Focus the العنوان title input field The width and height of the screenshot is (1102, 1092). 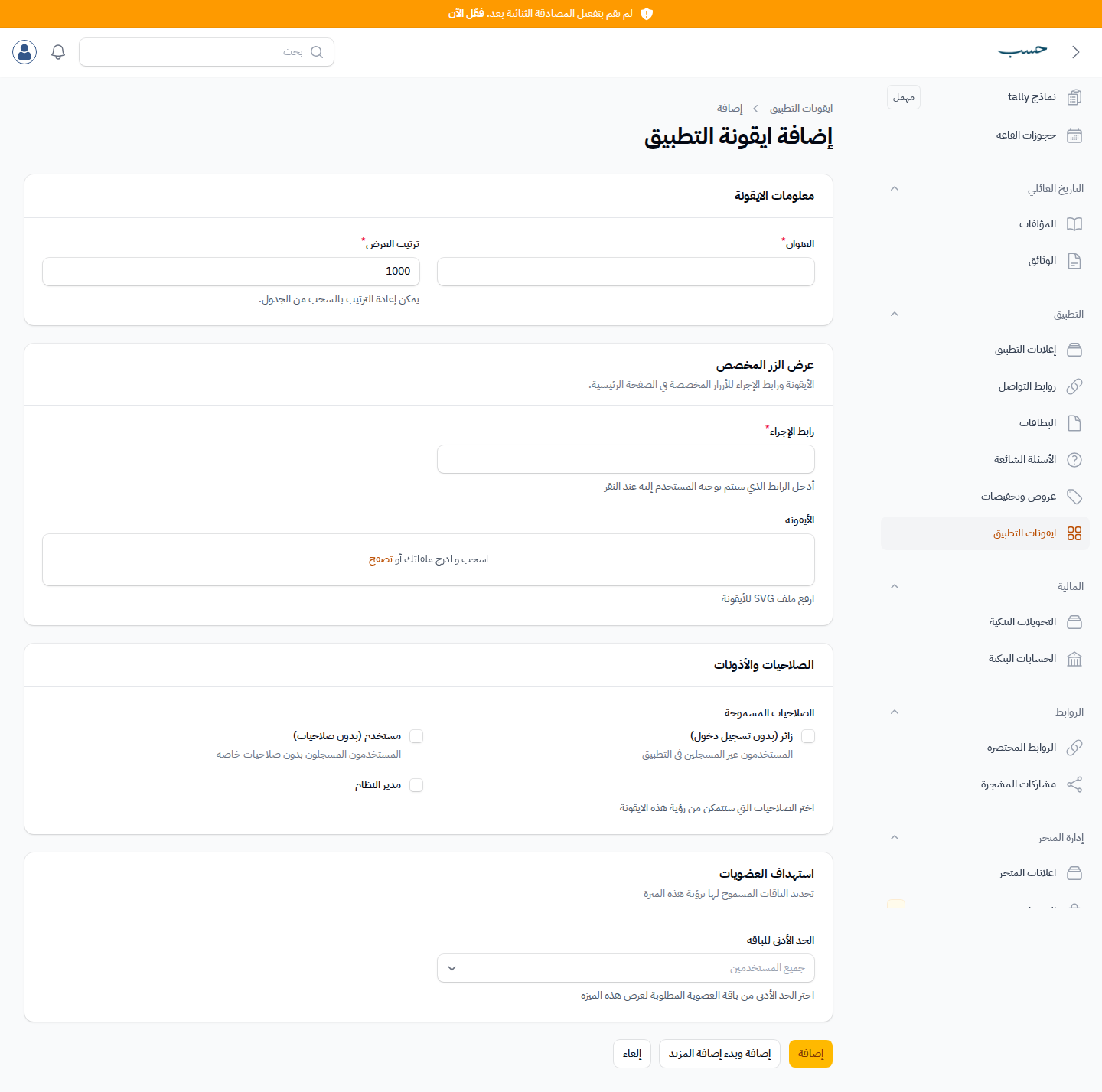click(626, 272)
